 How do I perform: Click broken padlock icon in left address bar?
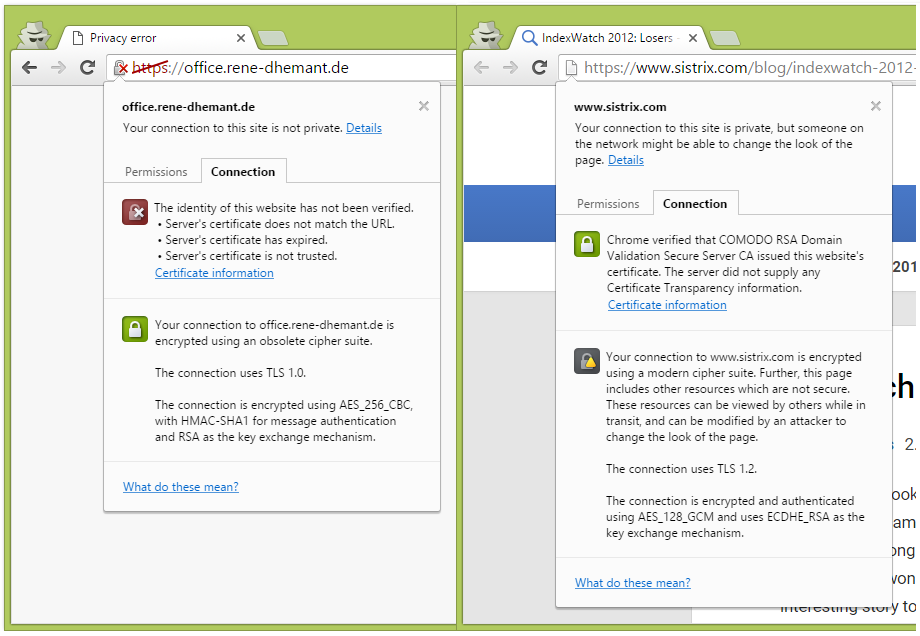pos(121,68)
